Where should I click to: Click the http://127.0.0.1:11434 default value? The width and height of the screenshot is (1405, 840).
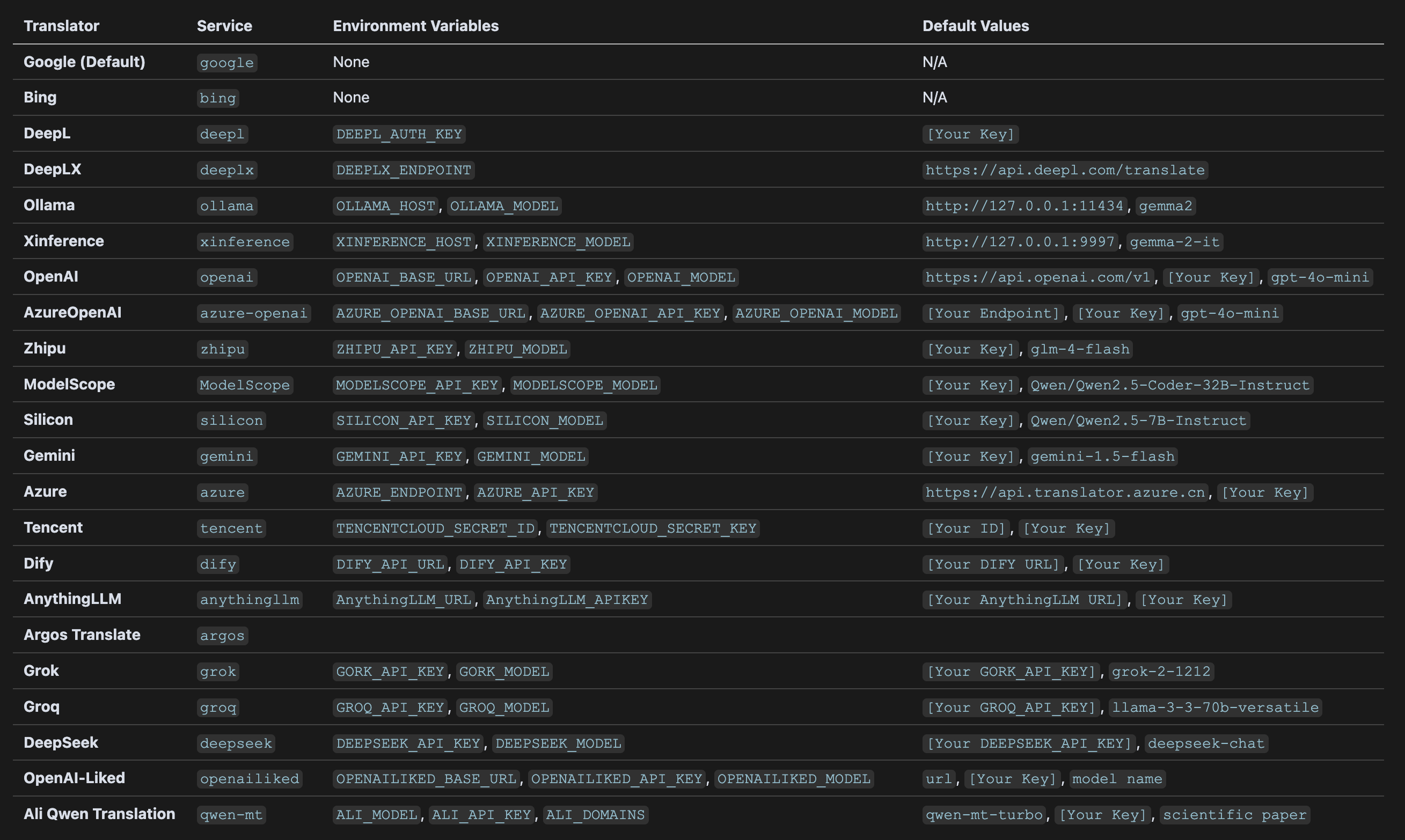1025,205
